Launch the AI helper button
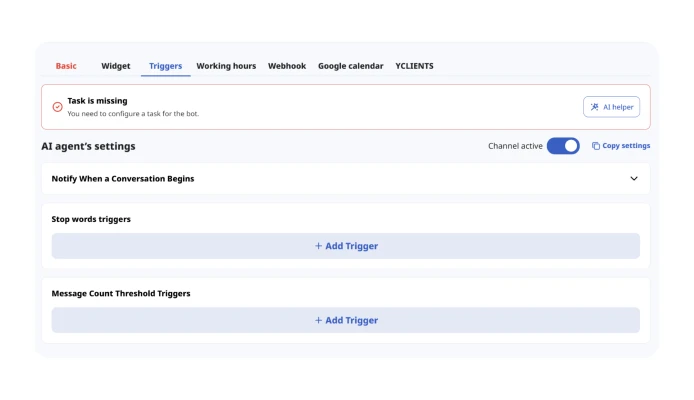The height and width of the screenshot is (400, 694). (x=611, y=107)
